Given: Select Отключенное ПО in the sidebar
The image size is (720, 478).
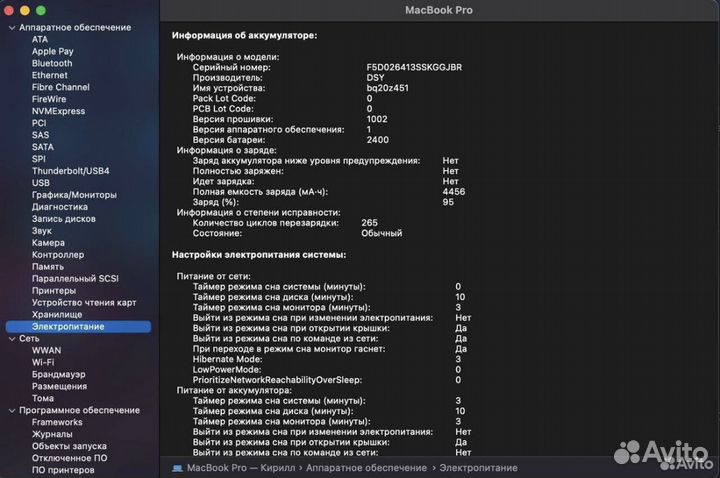Looking at the screenshot, I should pyautogui.click(x=69, y=458).
